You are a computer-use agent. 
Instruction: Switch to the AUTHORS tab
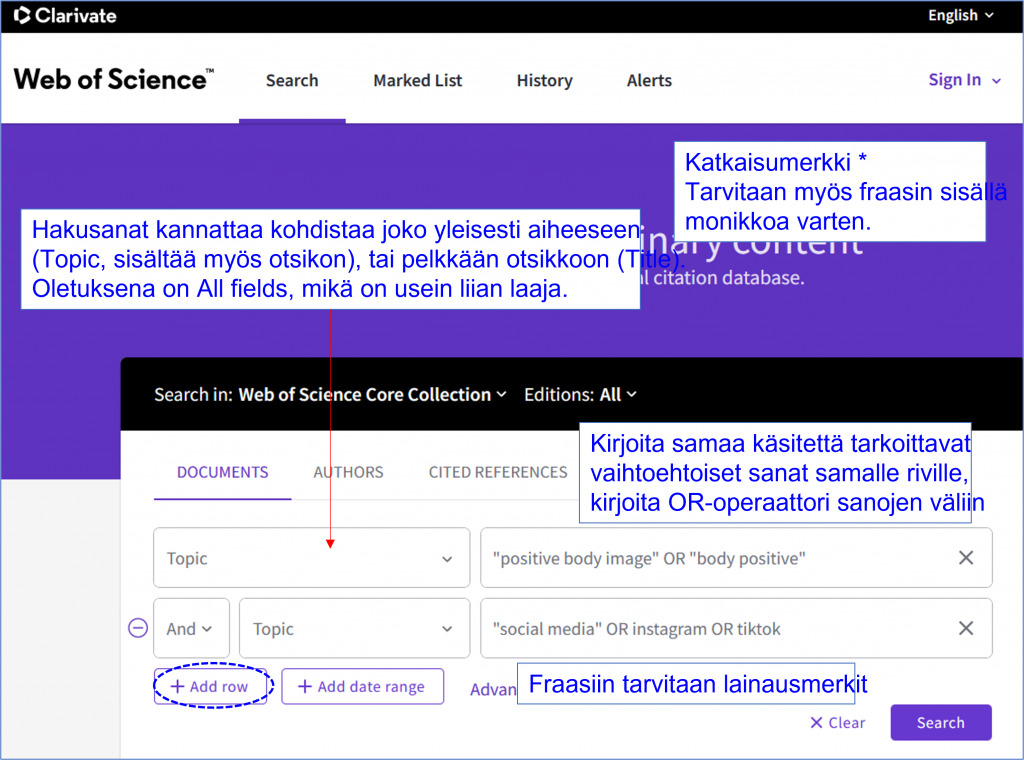coord(348,472)
